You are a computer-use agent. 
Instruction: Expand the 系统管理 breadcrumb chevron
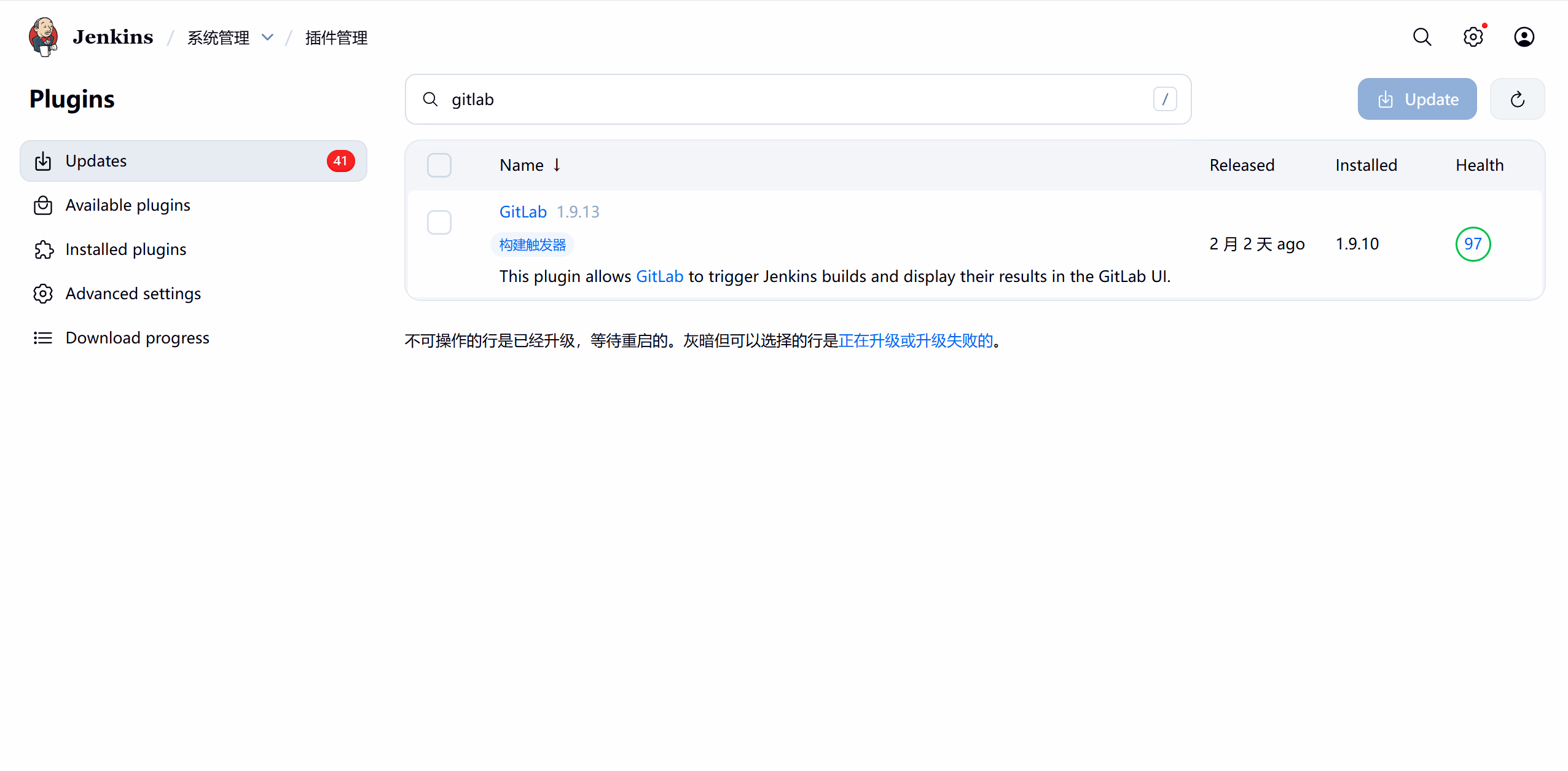(x=267, y=37)
